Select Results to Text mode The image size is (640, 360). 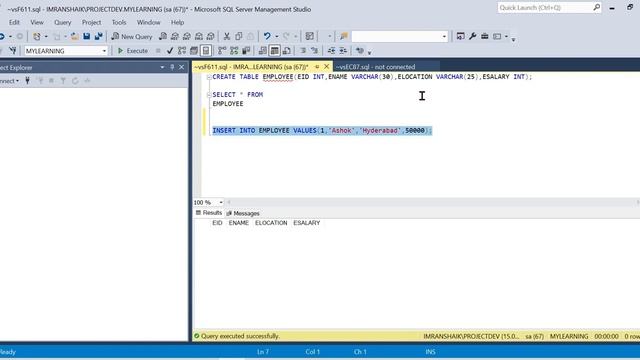point(262,51)
